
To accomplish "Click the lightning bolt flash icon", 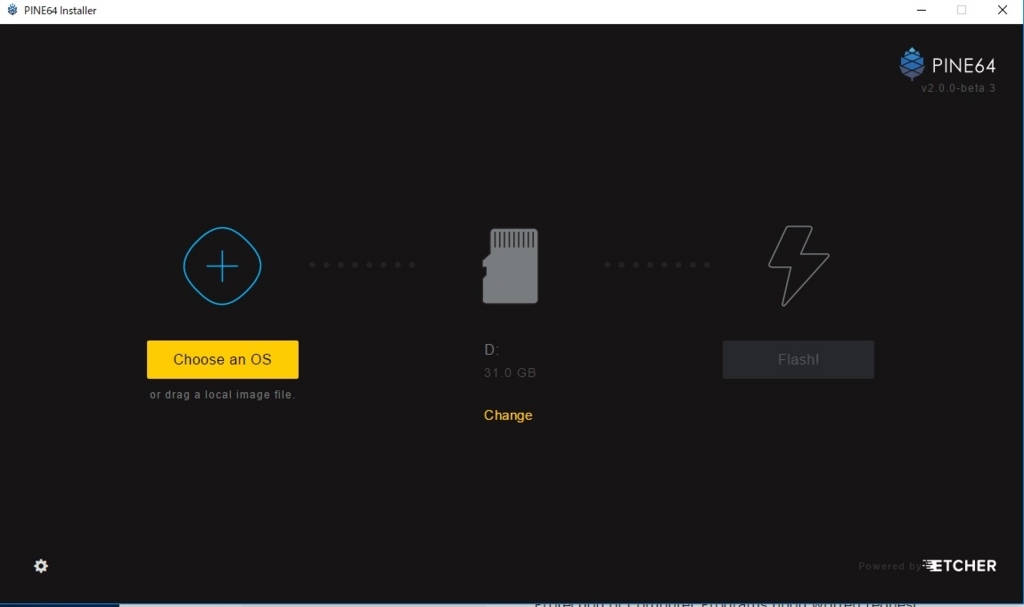I will pyautogui.click(x=798, y=266).
